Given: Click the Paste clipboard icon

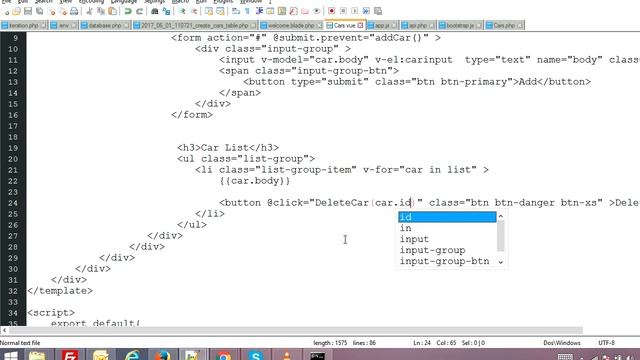Looking at the screenshot, I should click(112, 11).
